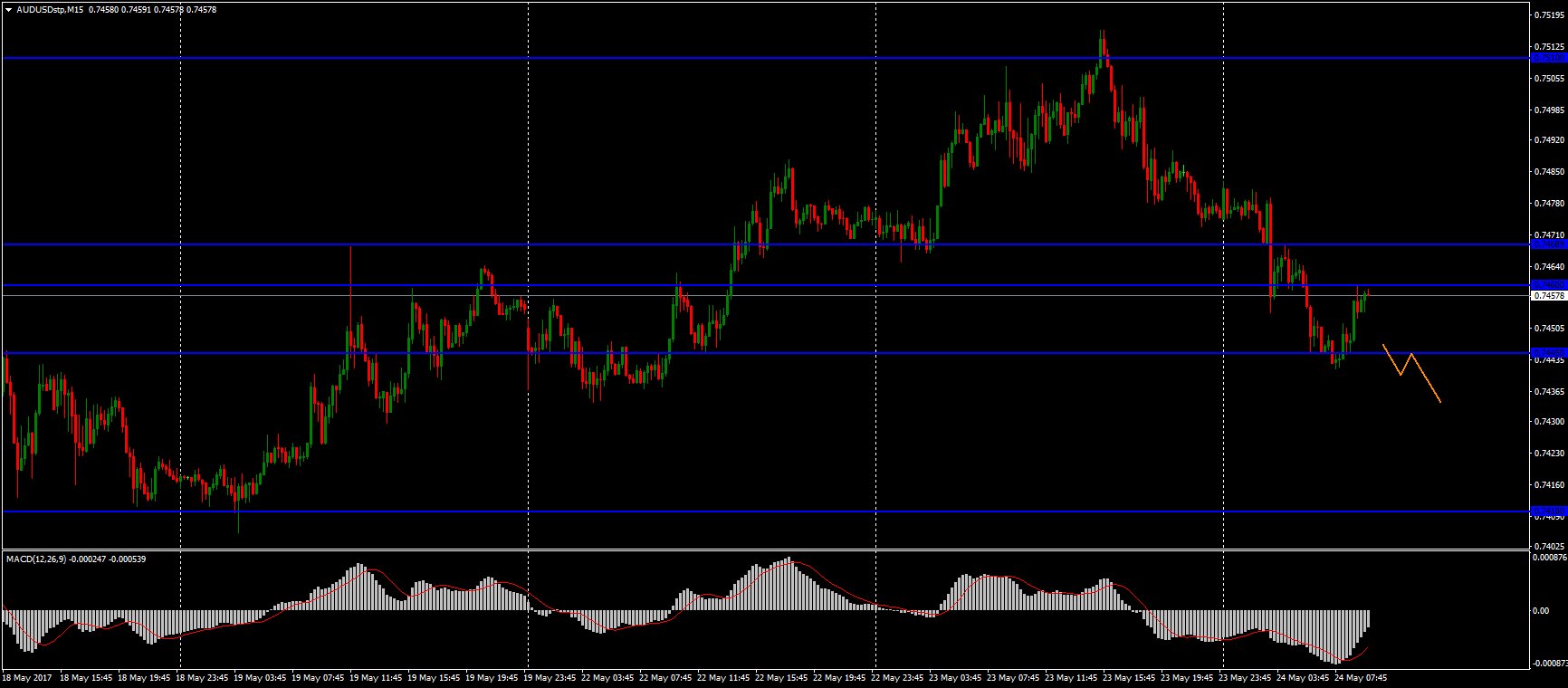Click the 23 May 11:45 time label

(x=1072, y=677)
